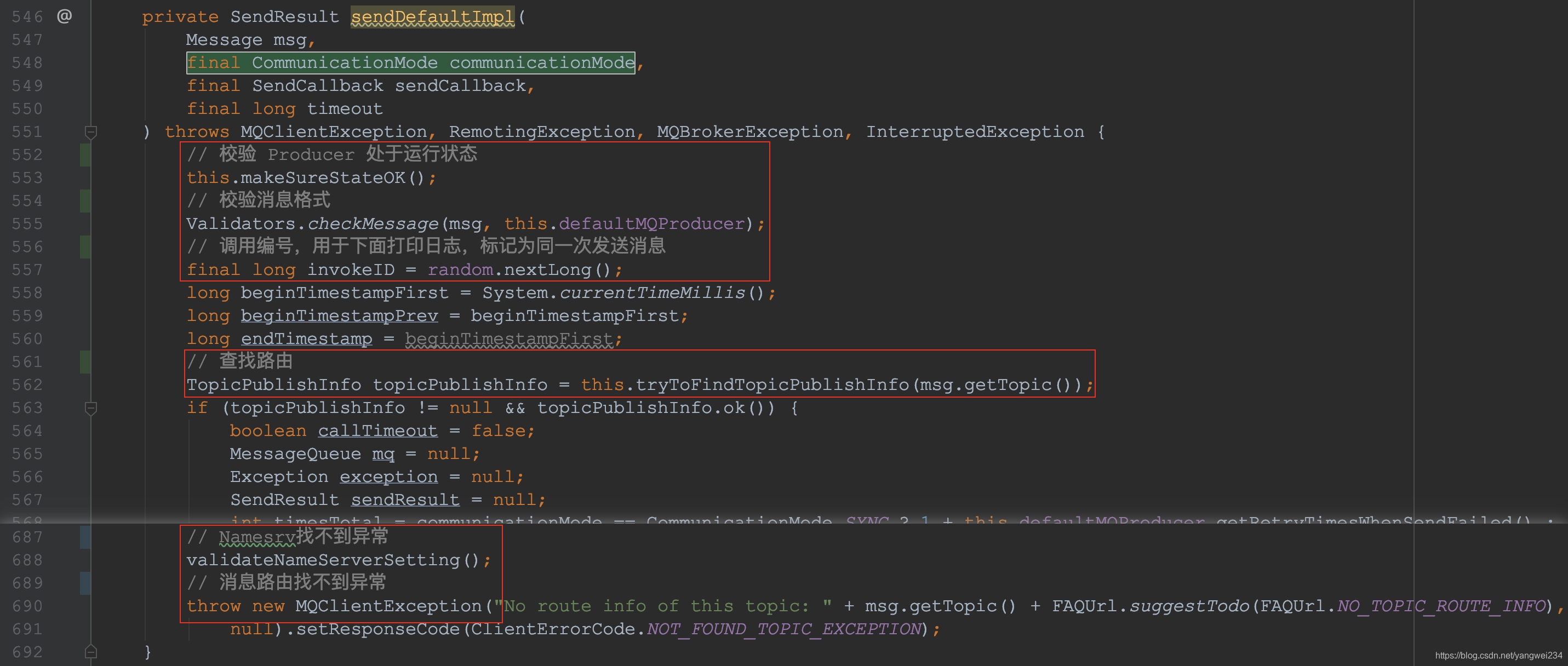Click tryToFindTopicPublishInfo method call
The image size is (1568, 666).
click(x=772, y=384)
